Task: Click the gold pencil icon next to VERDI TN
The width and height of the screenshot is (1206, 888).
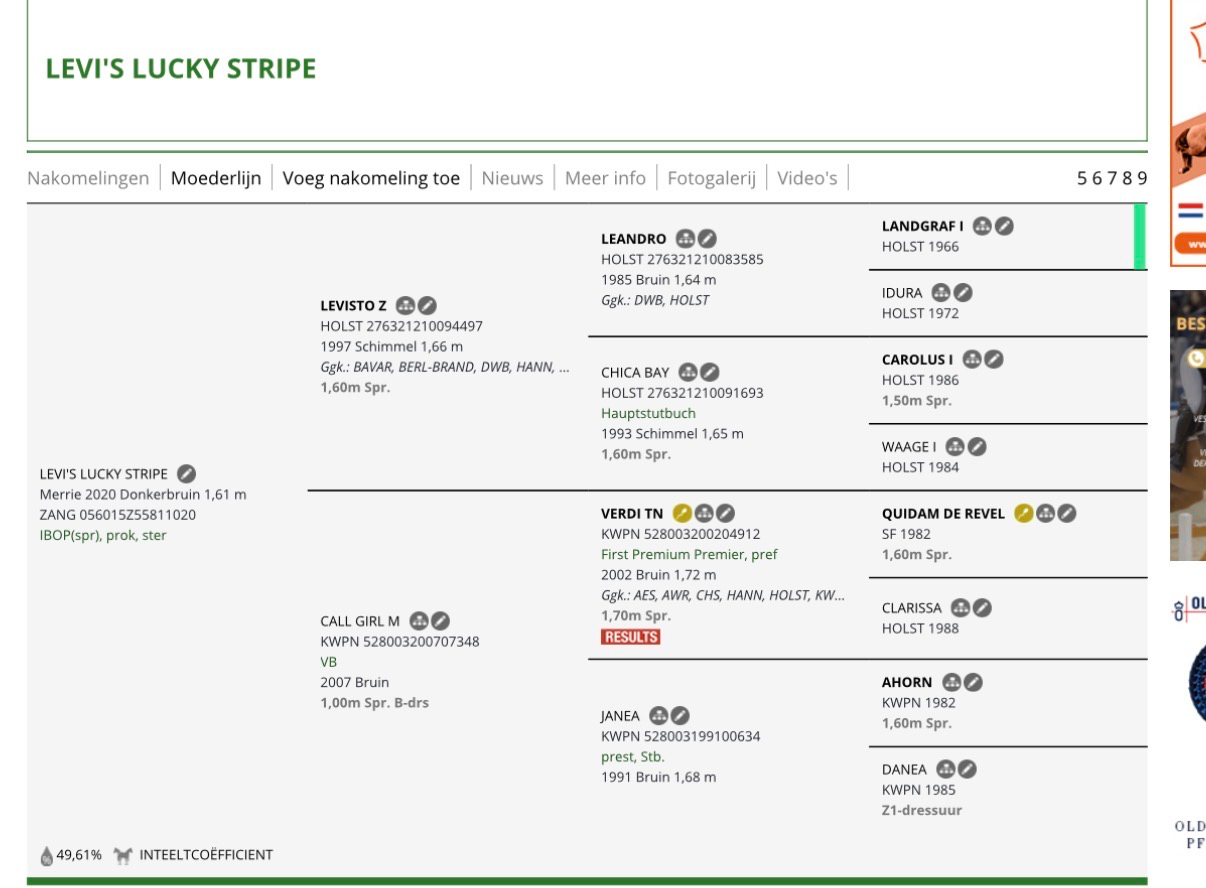Action: pos(682,513)
